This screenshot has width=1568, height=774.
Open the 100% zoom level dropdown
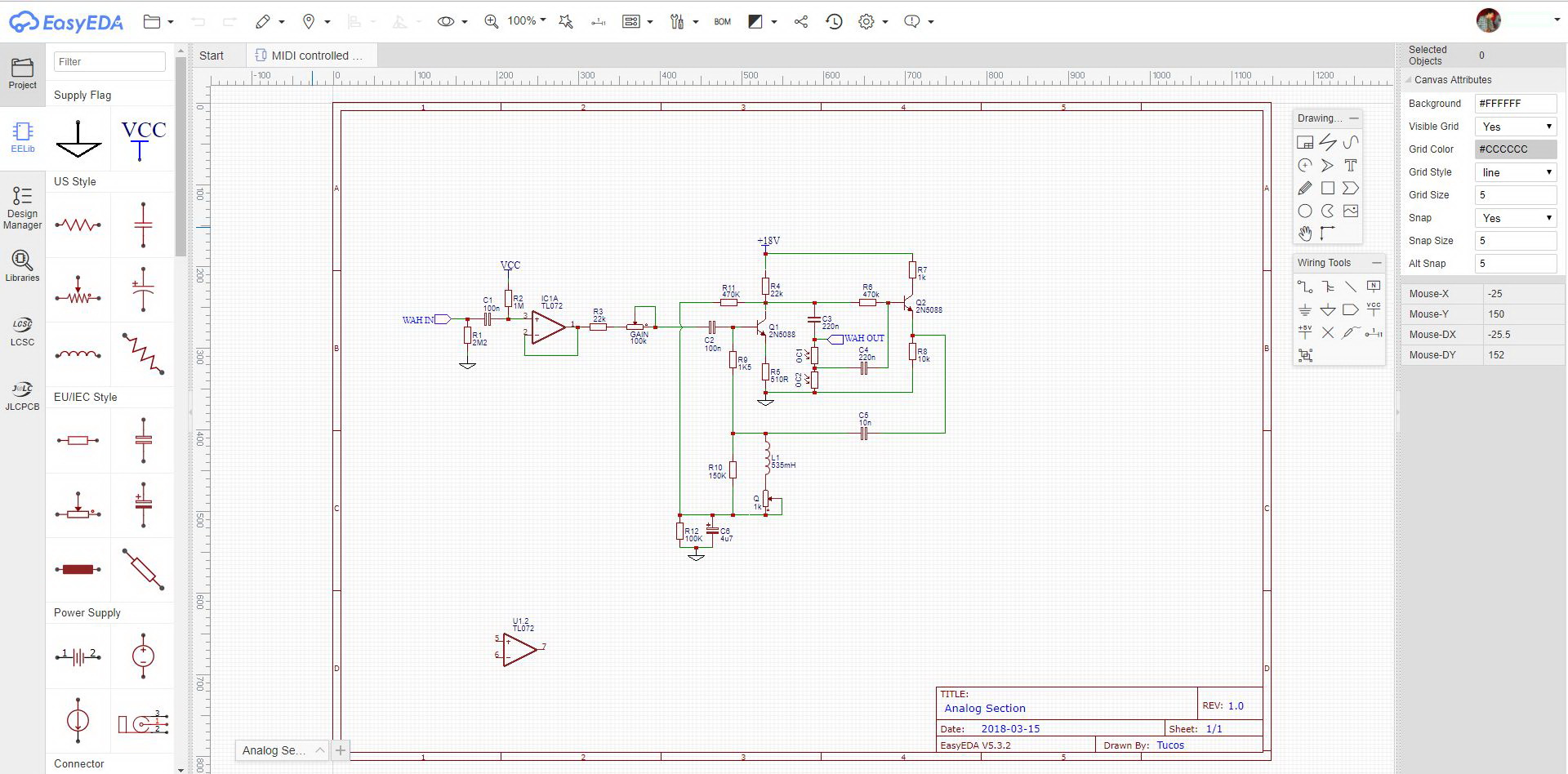point(526,21)
